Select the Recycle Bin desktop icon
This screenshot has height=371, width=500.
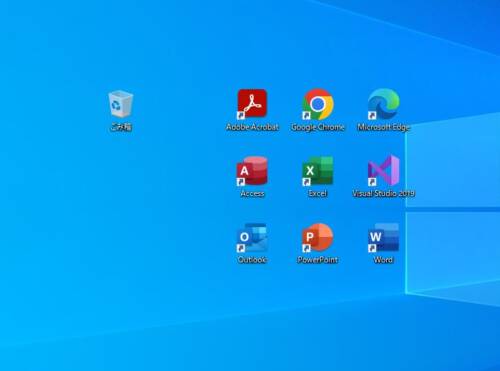[121, 104]
